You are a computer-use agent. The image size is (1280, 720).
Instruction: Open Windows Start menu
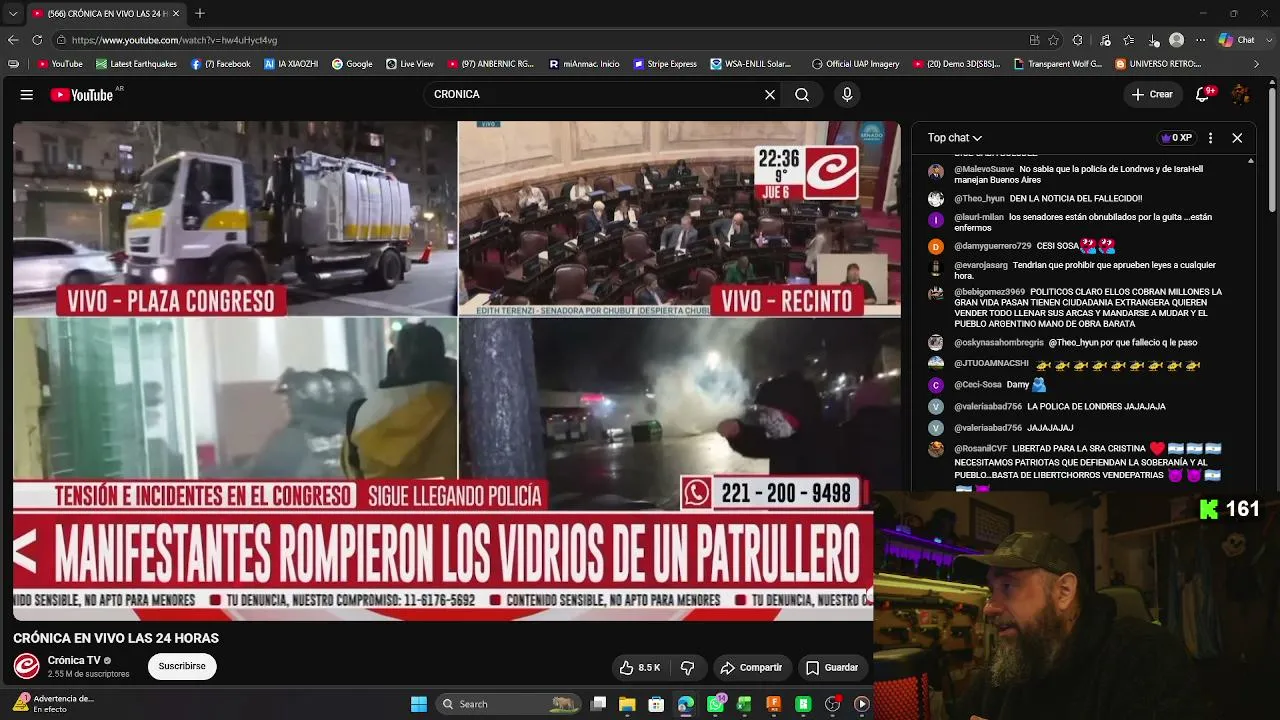click(x=419, y=704)
